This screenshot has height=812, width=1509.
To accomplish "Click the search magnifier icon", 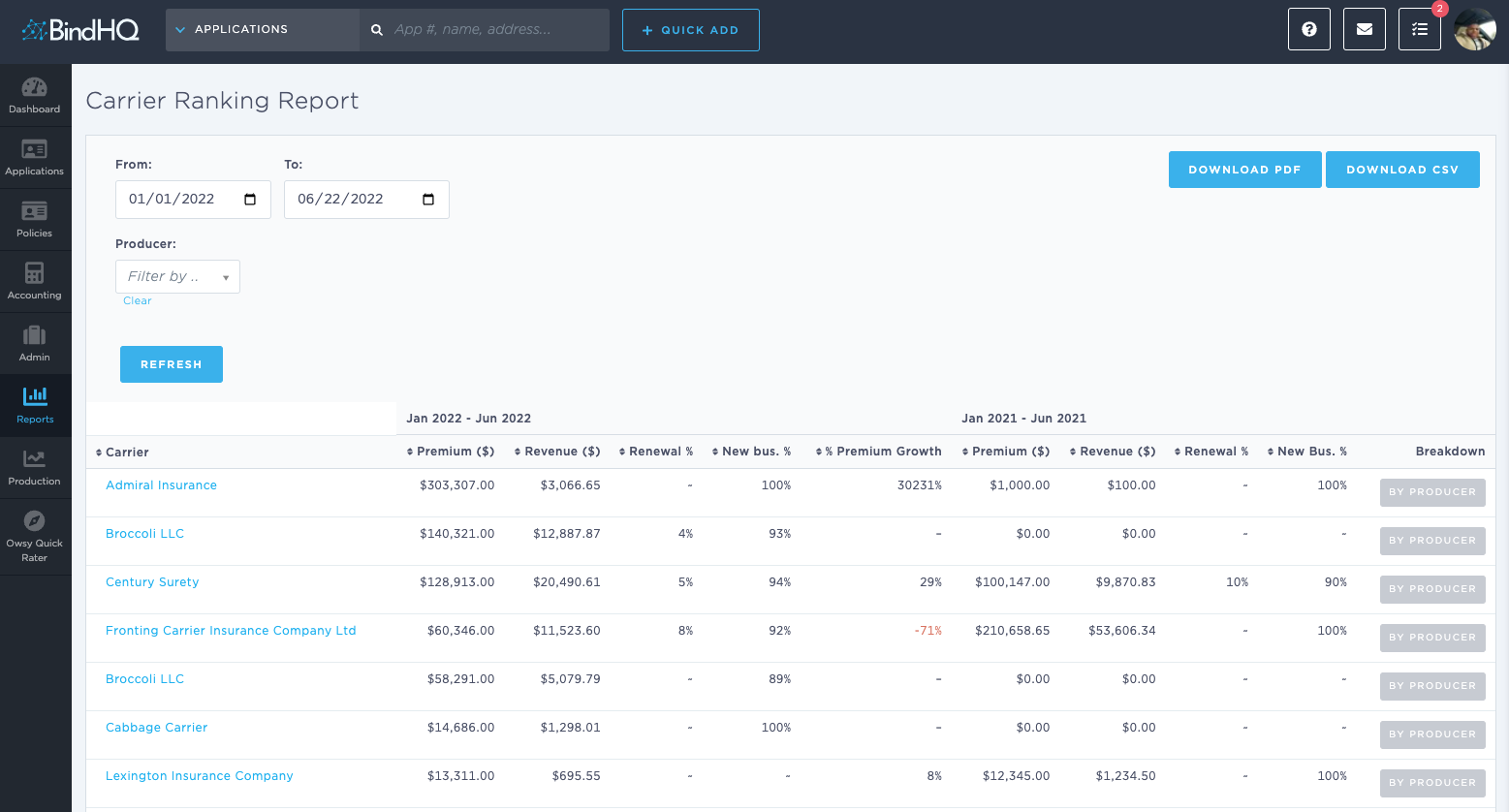I will coord(377,30).
